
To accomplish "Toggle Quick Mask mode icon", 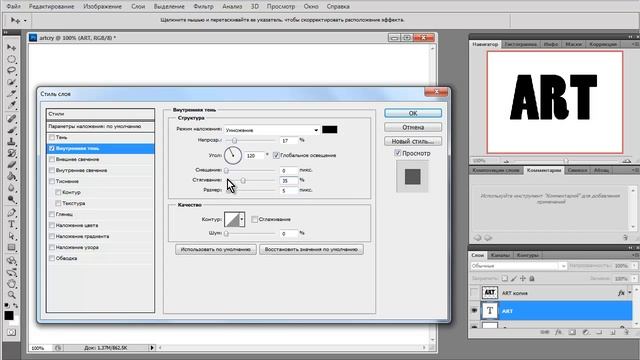I will pyautogui.click(x=11, y=333).
